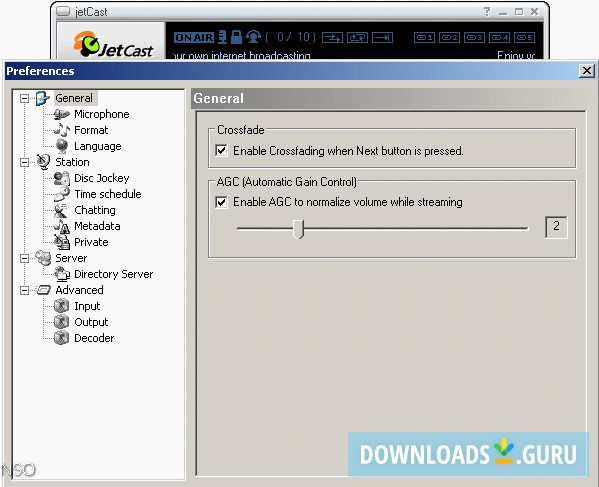Click the jetCast help question mark button

487,12
